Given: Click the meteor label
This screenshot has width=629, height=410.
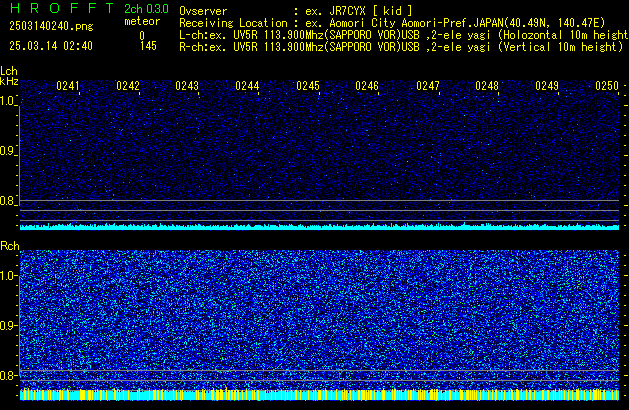Looking at the screenshot, I should pos(142,21).
